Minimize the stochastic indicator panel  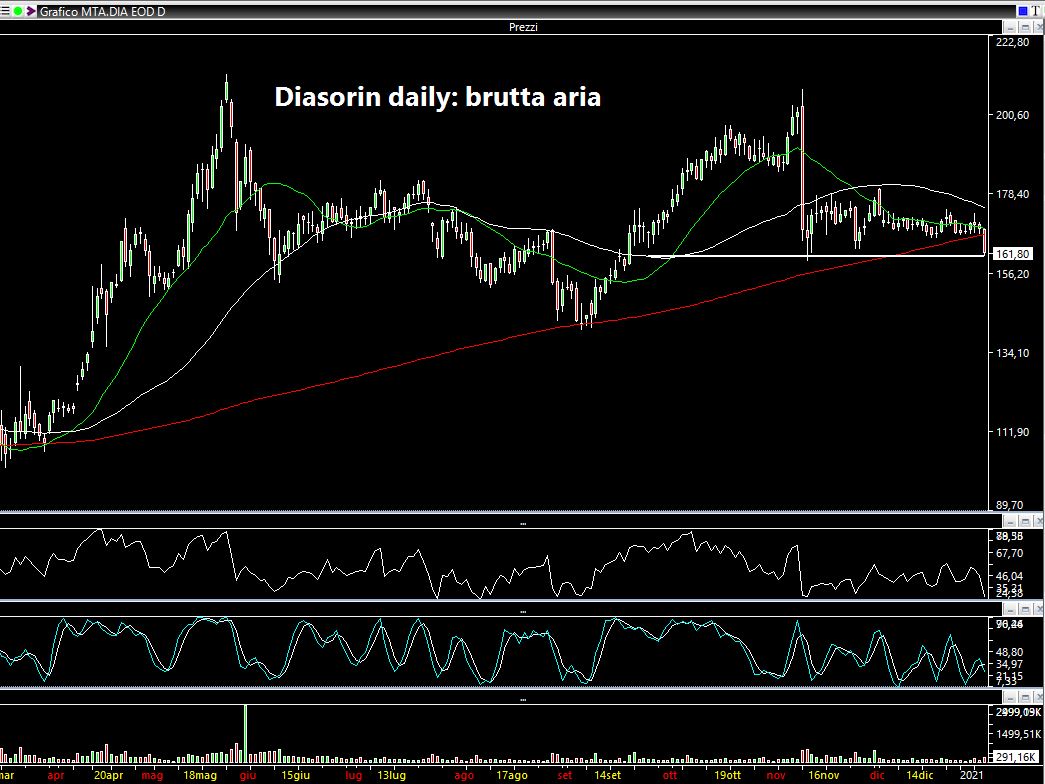[1012, 609]
